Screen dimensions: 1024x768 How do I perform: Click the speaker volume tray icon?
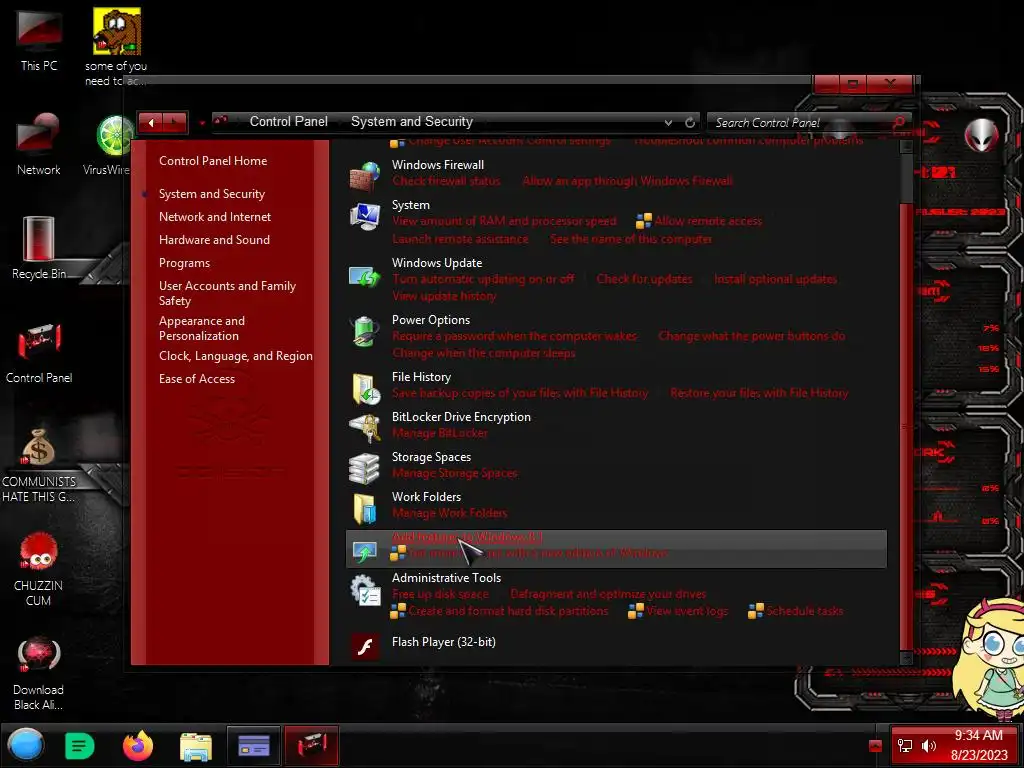929,746
